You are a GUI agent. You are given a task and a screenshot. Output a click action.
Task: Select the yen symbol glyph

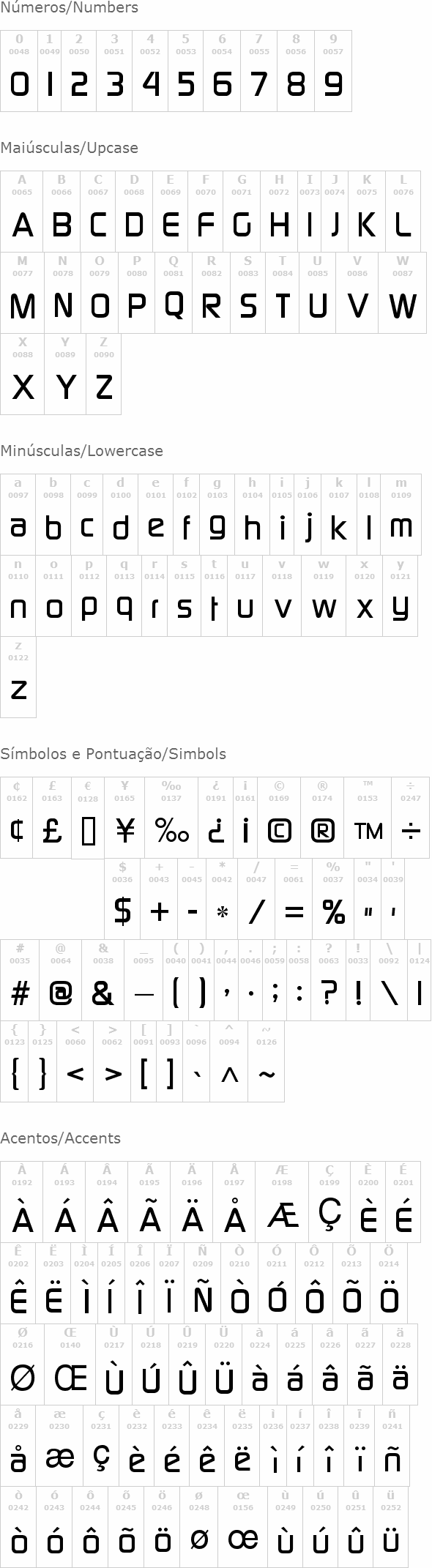125,831
